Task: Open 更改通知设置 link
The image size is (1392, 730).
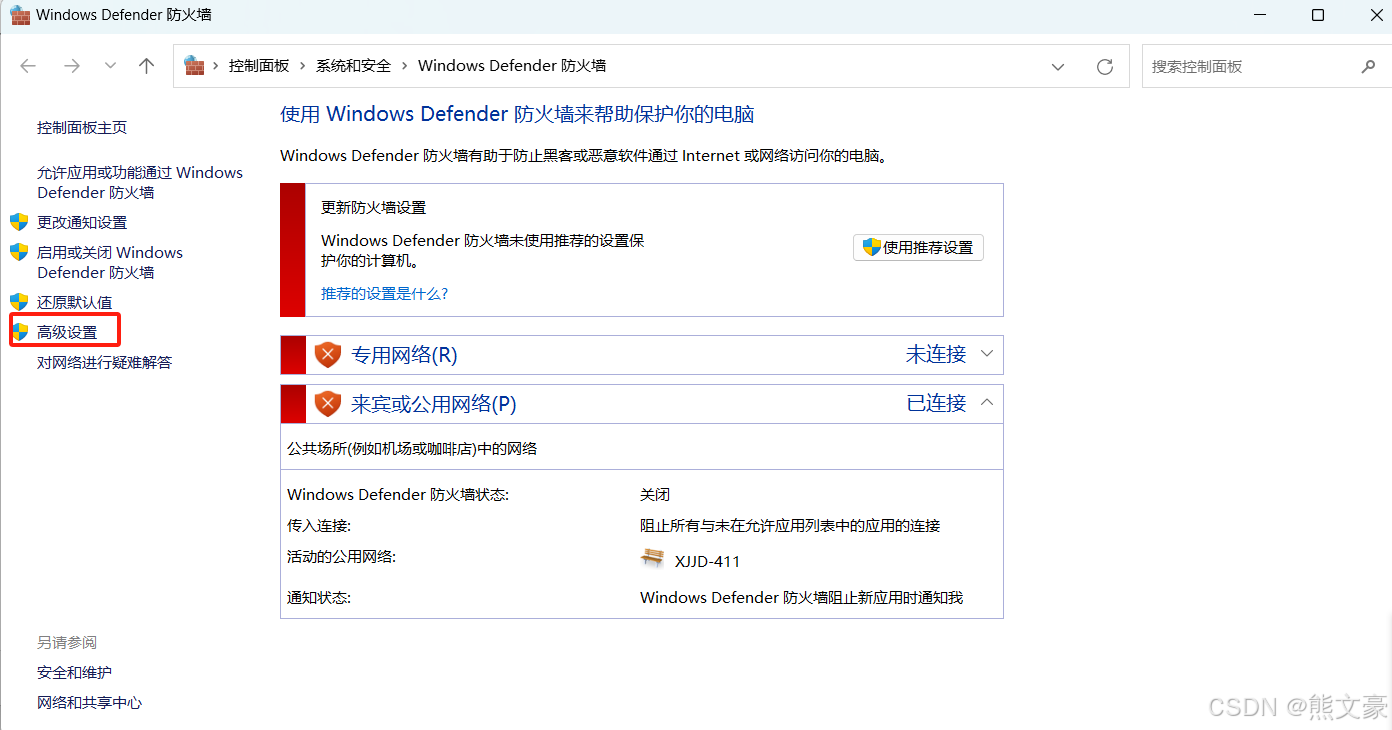Action: 82,222
